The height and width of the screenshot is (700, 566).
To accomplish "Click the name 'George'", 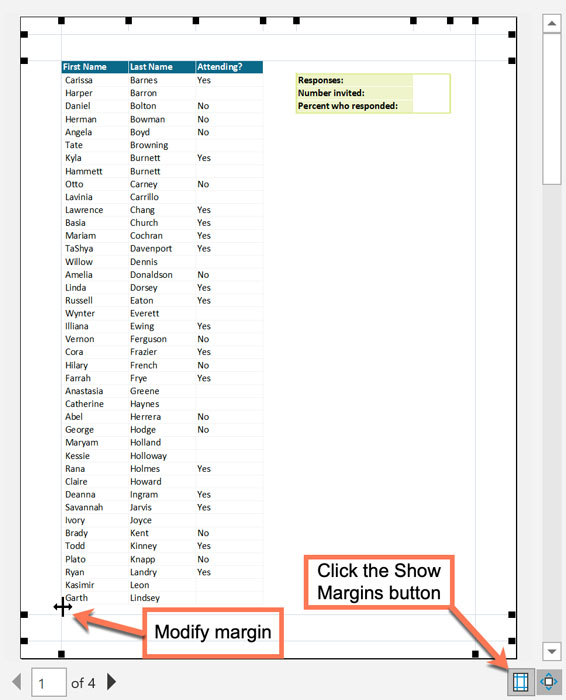I will [79, 430].
